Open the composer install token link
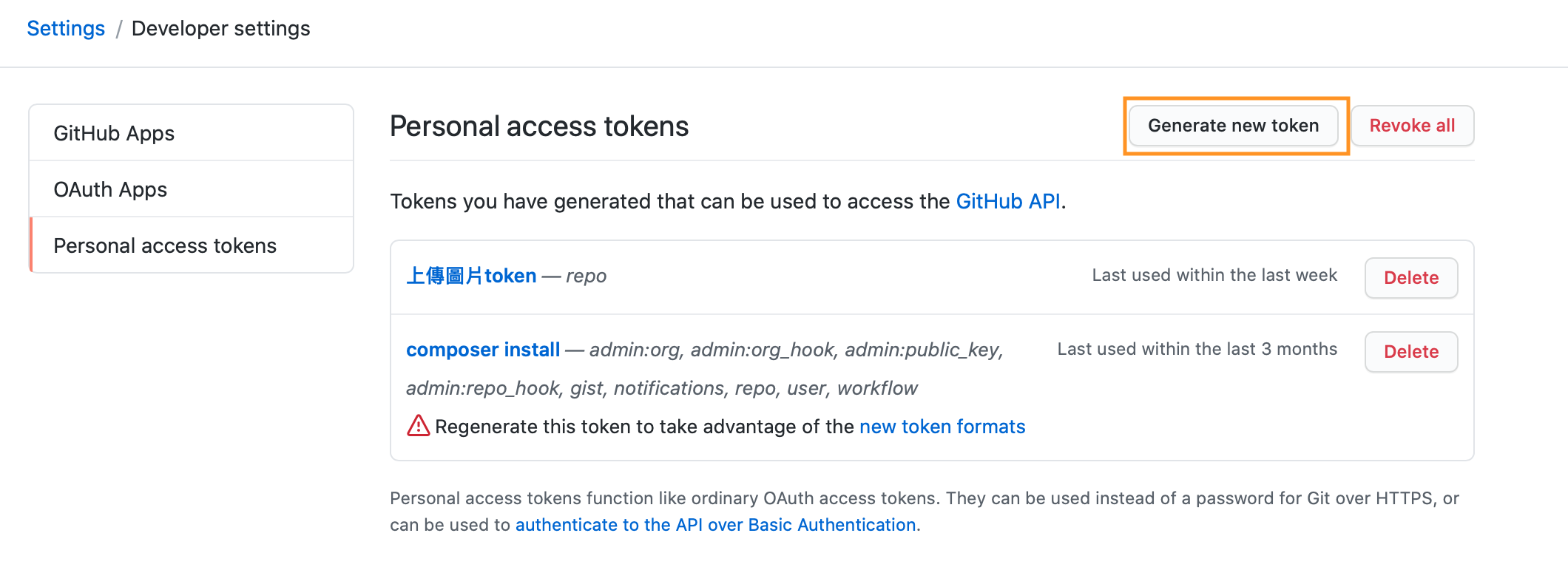Screen dimensions: 1568x587 pyautogui.click(x=483, y=350)
